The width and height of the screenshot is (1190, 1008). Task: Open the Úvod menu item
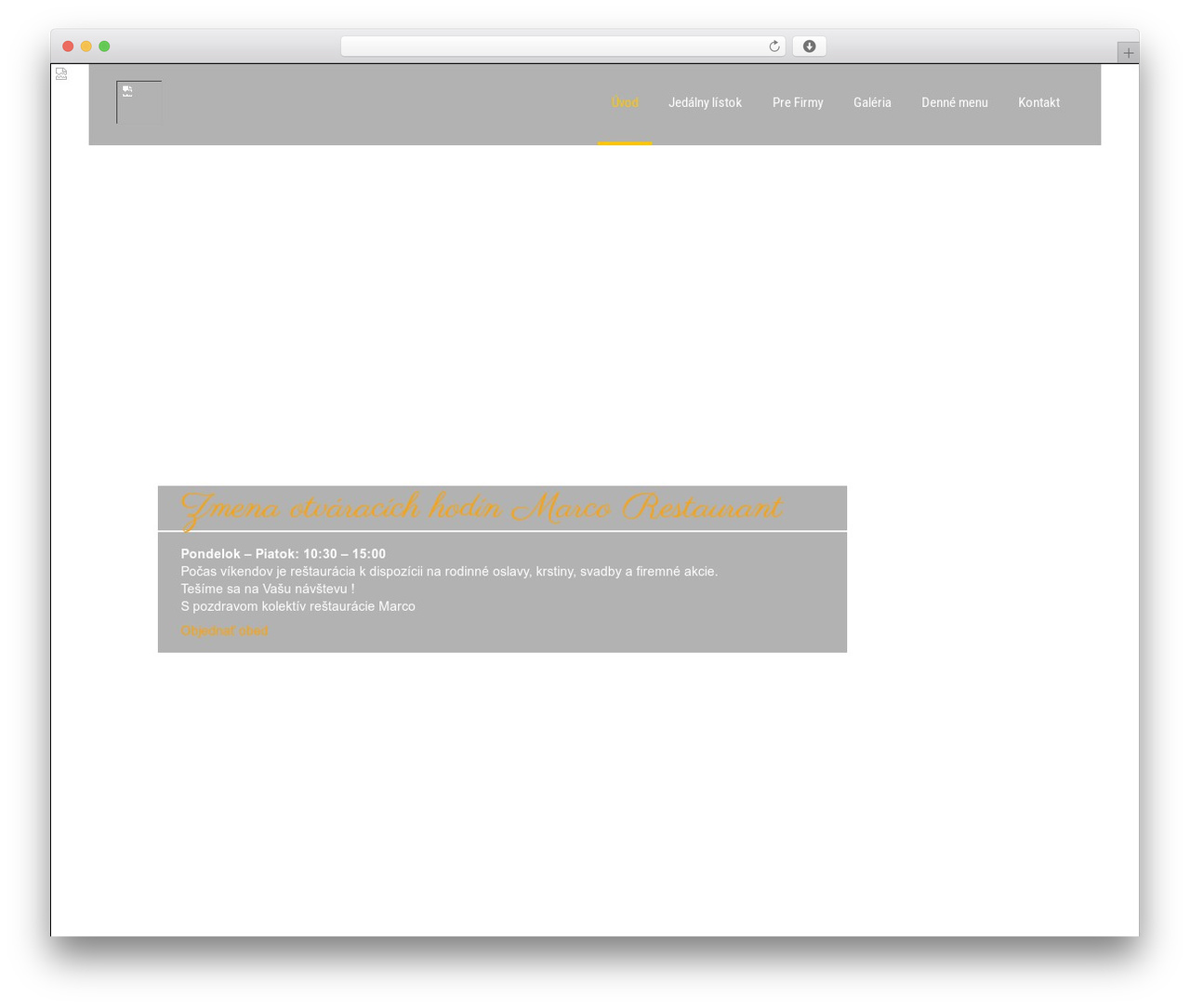tap(625, 102)
